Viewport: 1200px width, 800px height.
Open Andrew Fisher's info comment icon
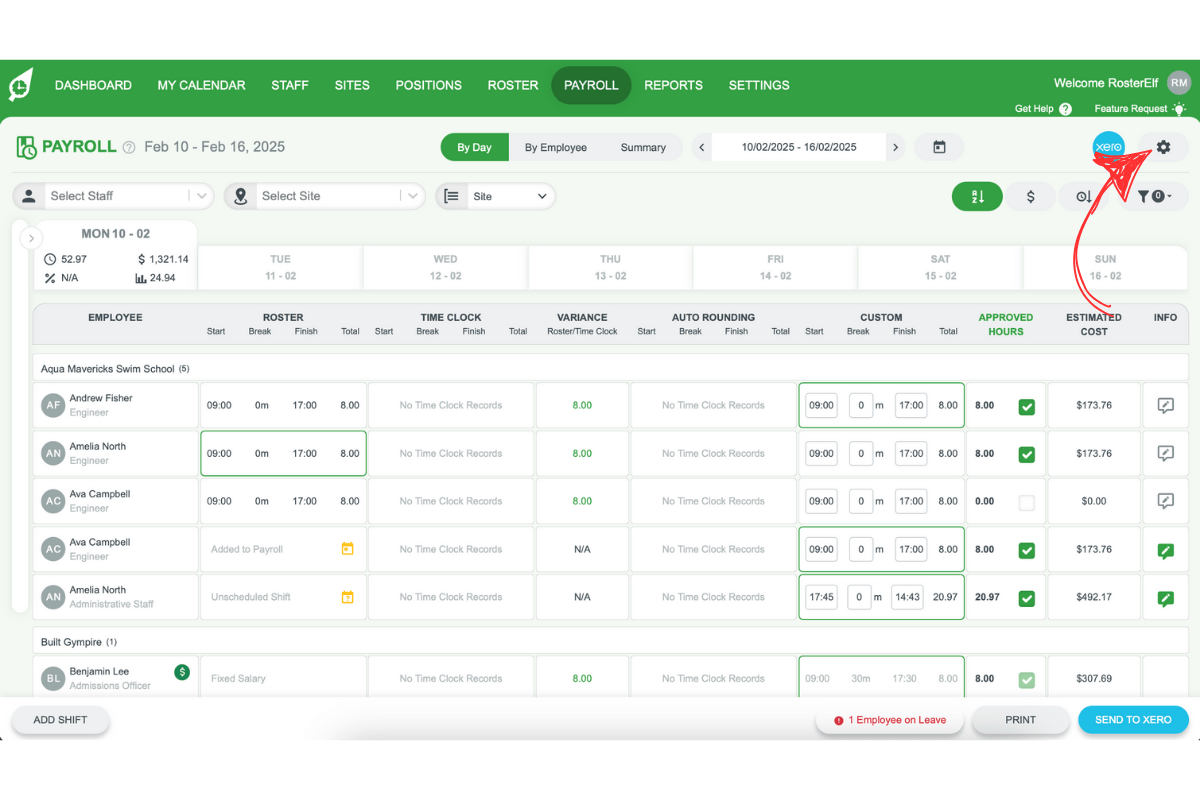pos(1165,406)
